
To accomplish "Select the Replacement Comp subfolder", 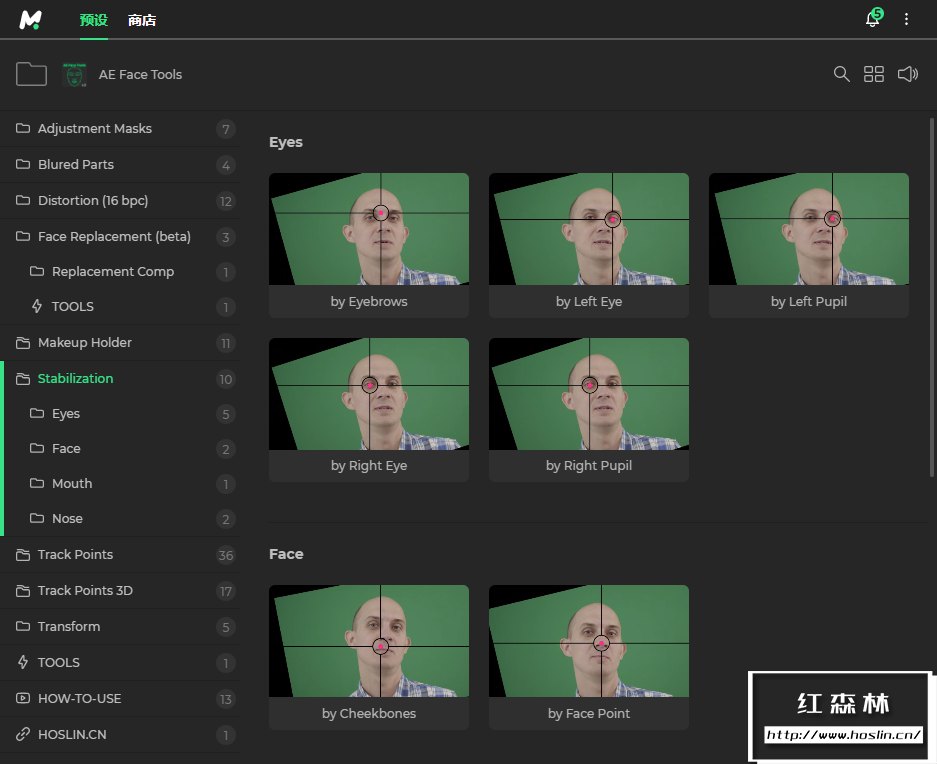I will click(120, 271).
